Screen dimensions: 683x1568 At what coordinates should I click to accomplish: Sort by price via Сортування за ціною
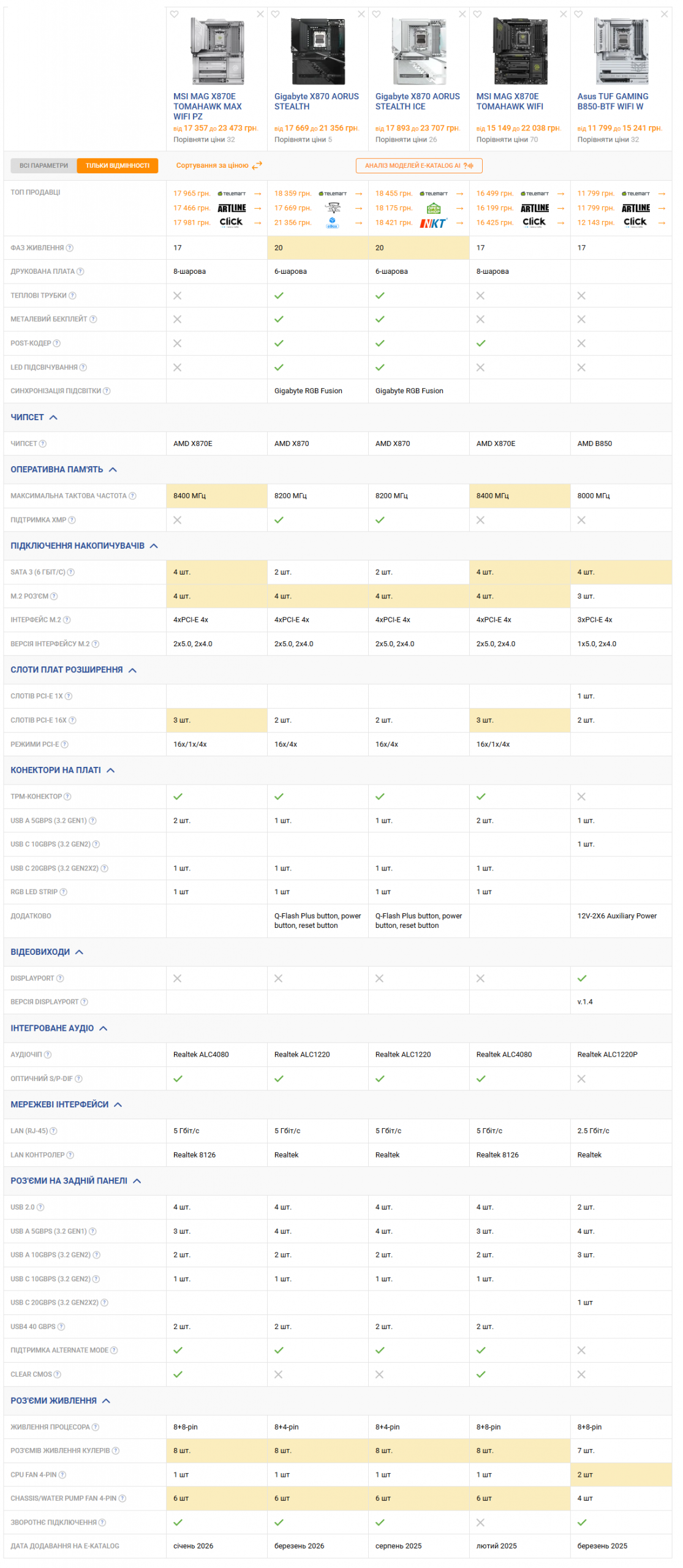[x=213, y=166]
